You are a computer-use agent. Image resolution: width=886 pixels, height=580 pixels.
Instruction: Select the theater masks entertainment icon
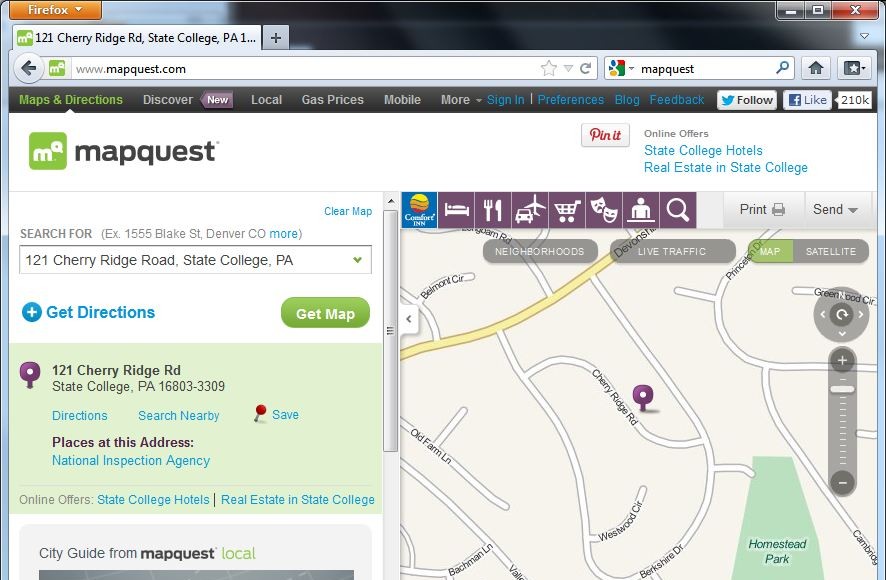coord(603,210)
